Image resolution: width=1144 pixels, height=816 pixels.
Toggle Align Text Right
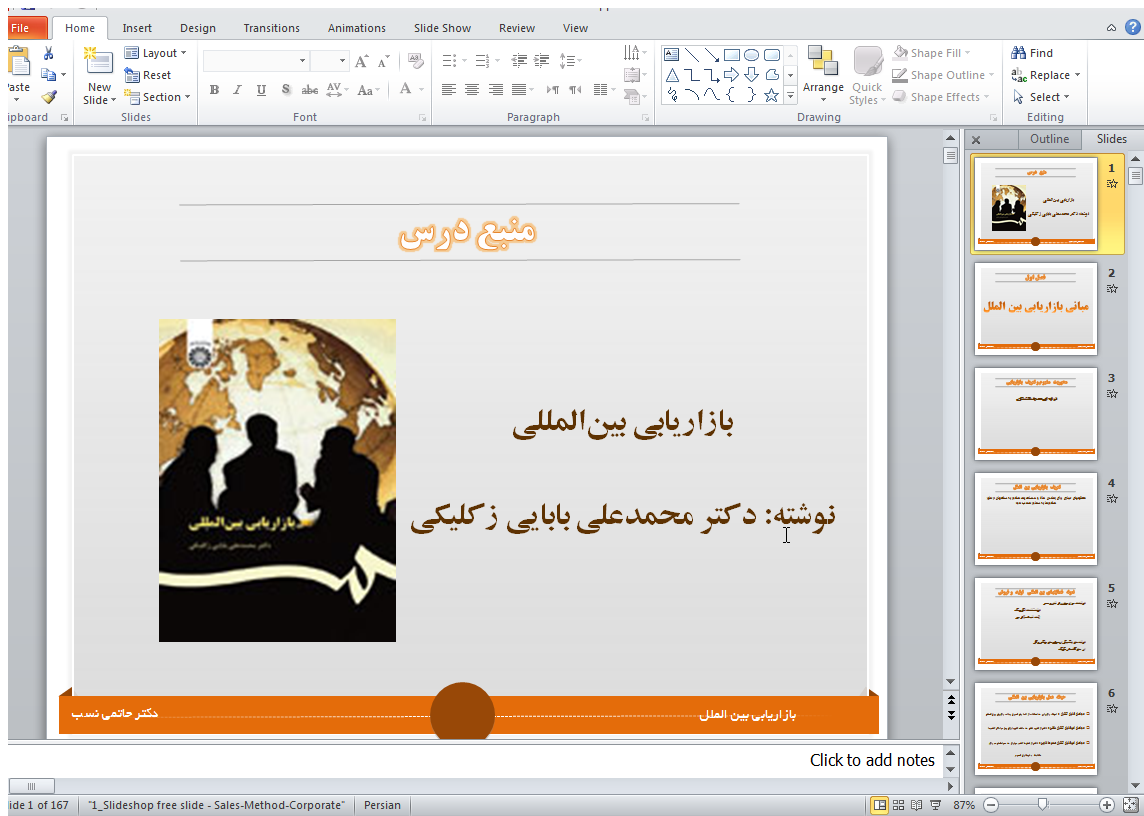click(495, 90)
